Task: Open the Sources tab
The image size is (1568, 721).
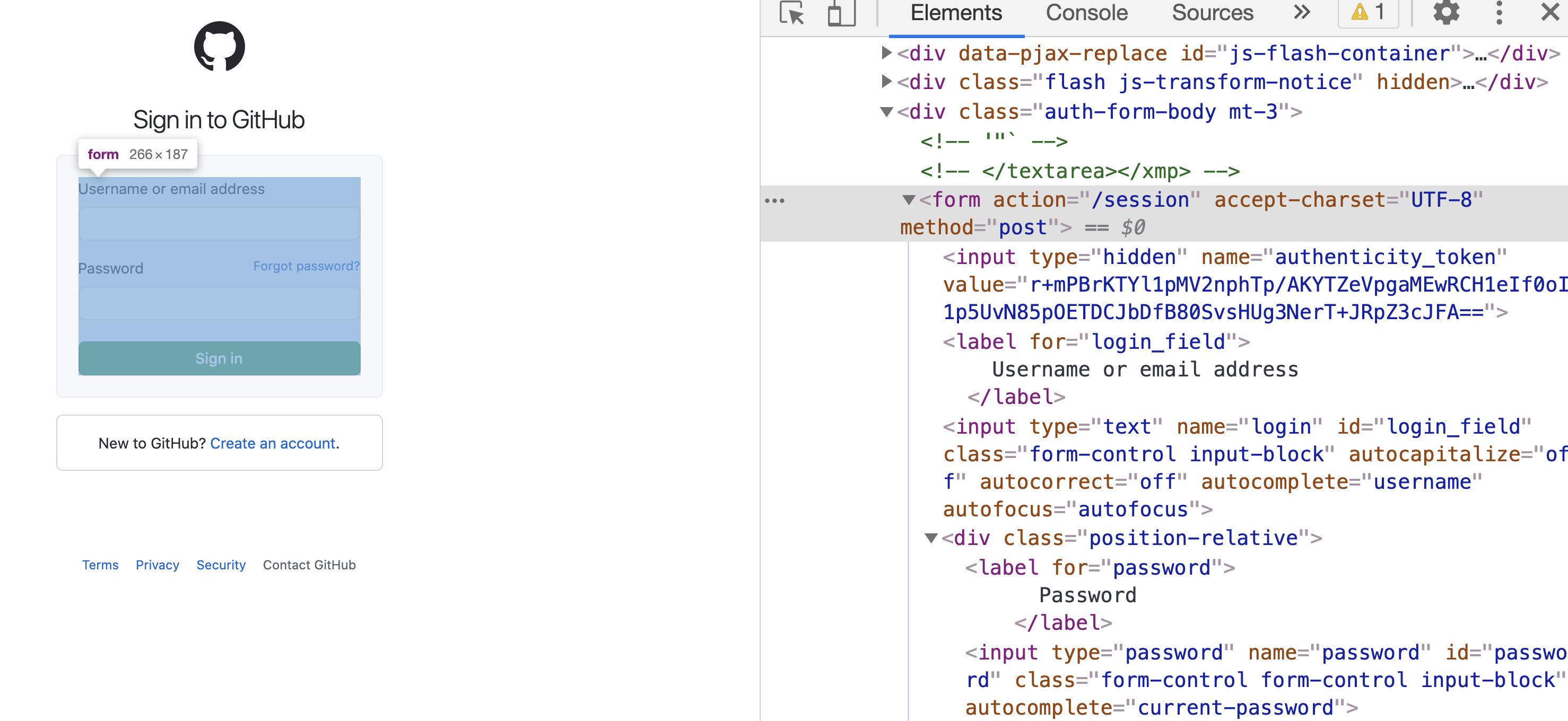Action: (x=1212, y=13)
